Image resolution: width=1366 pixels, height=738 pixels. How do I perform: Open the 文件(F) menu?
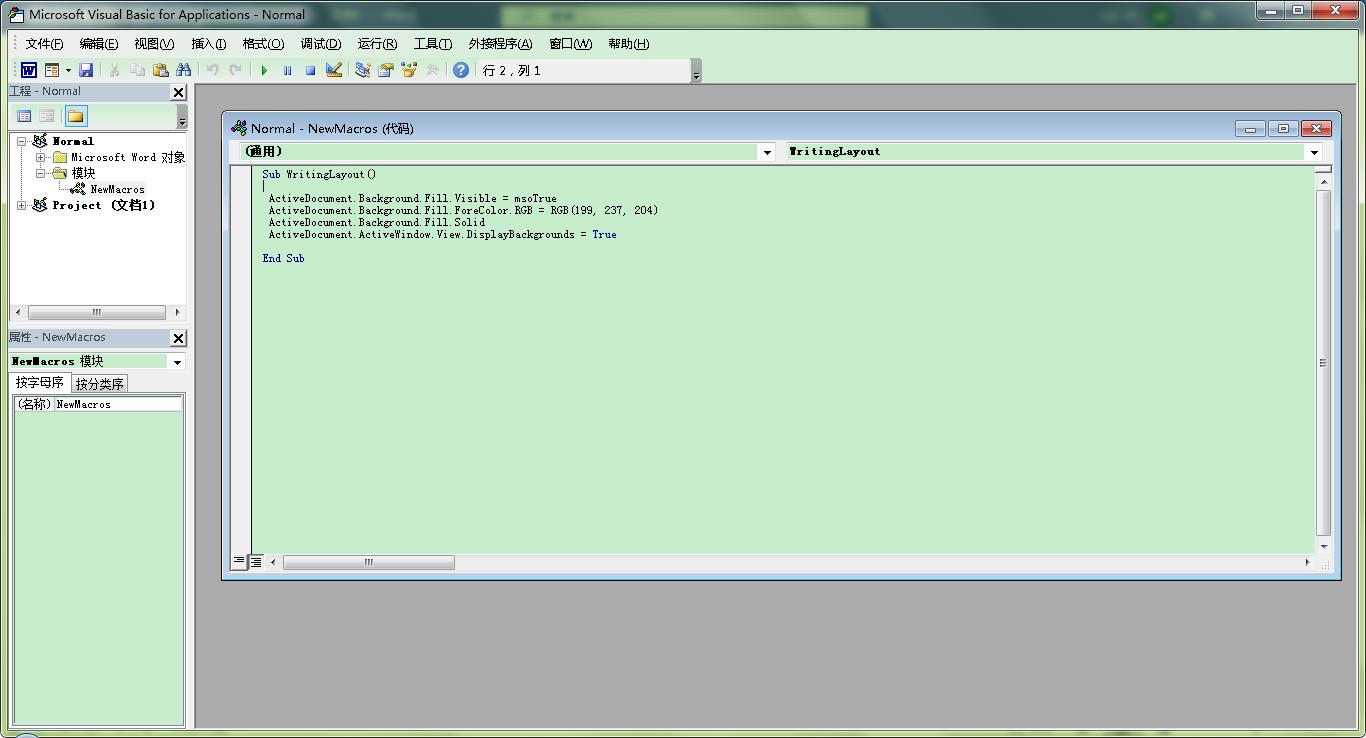coord(44,44)
